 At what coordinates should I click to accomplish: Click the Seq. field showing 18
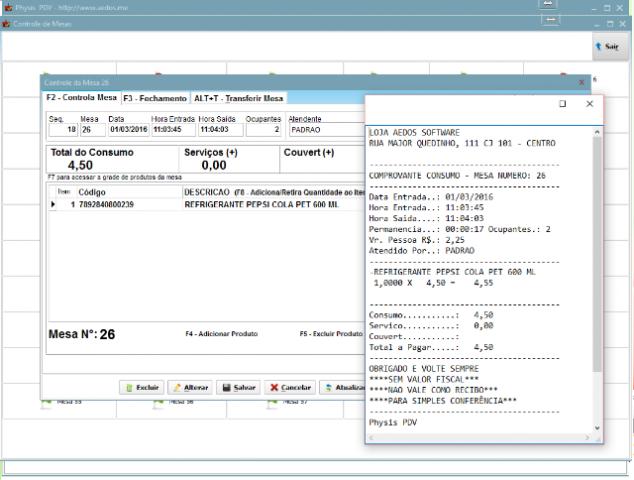pos(63,130)
